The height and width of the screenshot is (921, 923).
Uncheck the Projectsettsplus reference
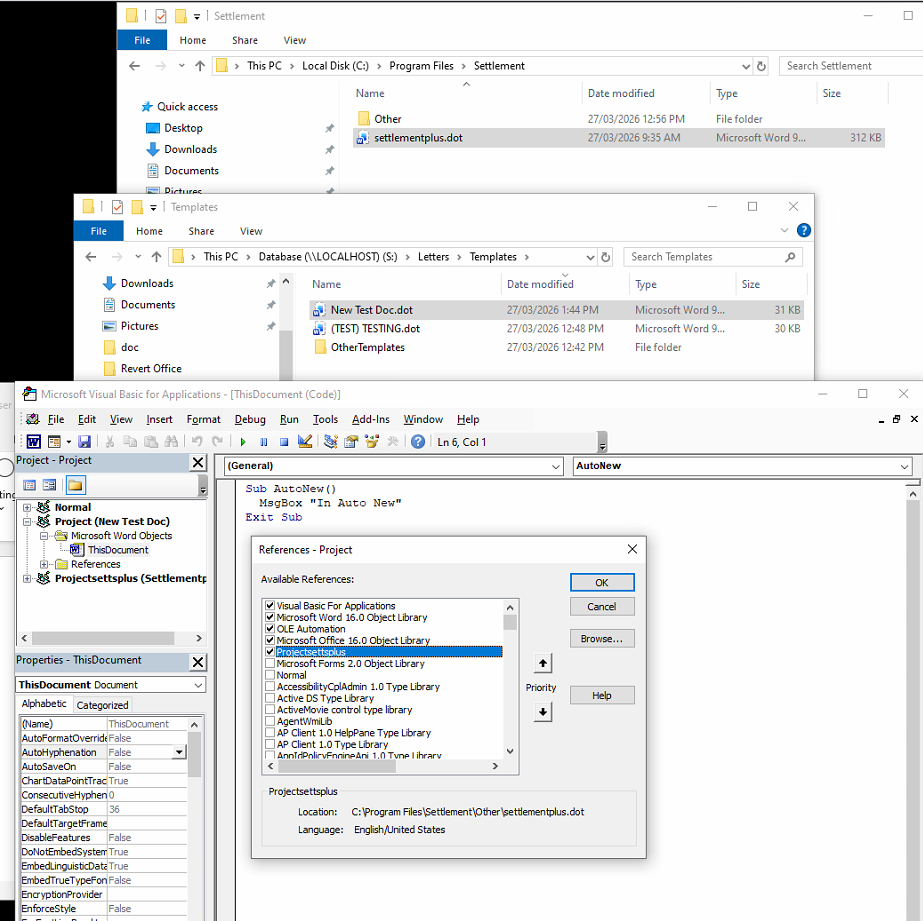pyautogui.click(x=270, y=651)
